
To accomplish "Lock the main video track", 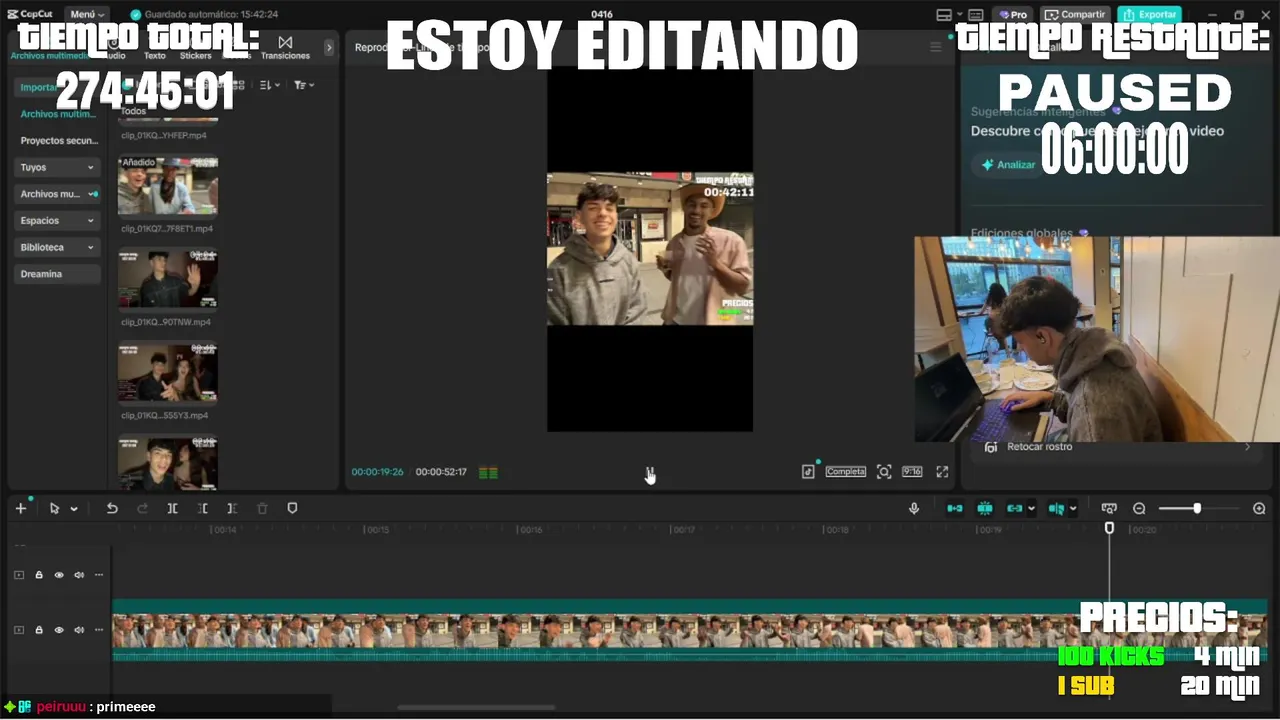I will coord(39,630).
